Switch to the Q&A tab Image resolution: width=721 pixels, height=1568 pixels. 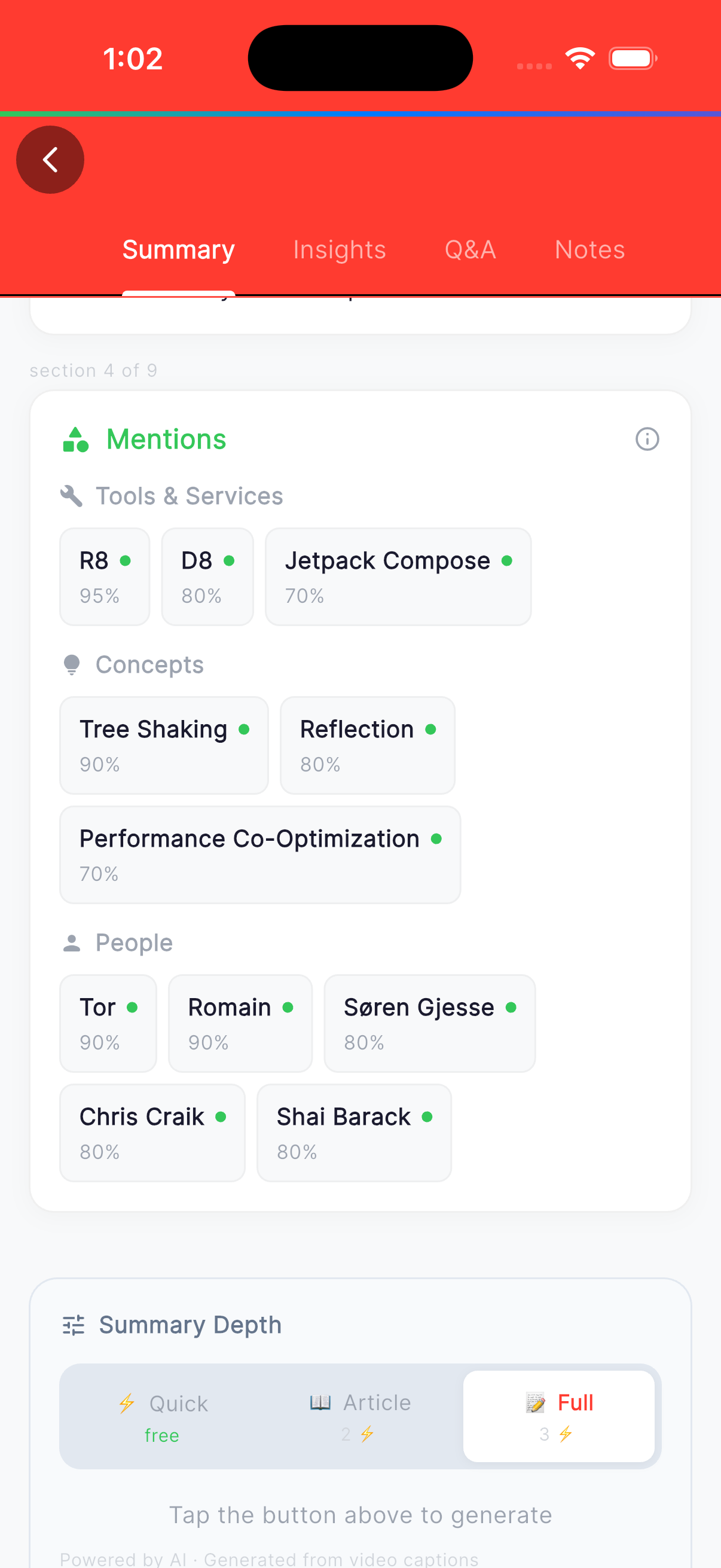click(x=471, y=250)
